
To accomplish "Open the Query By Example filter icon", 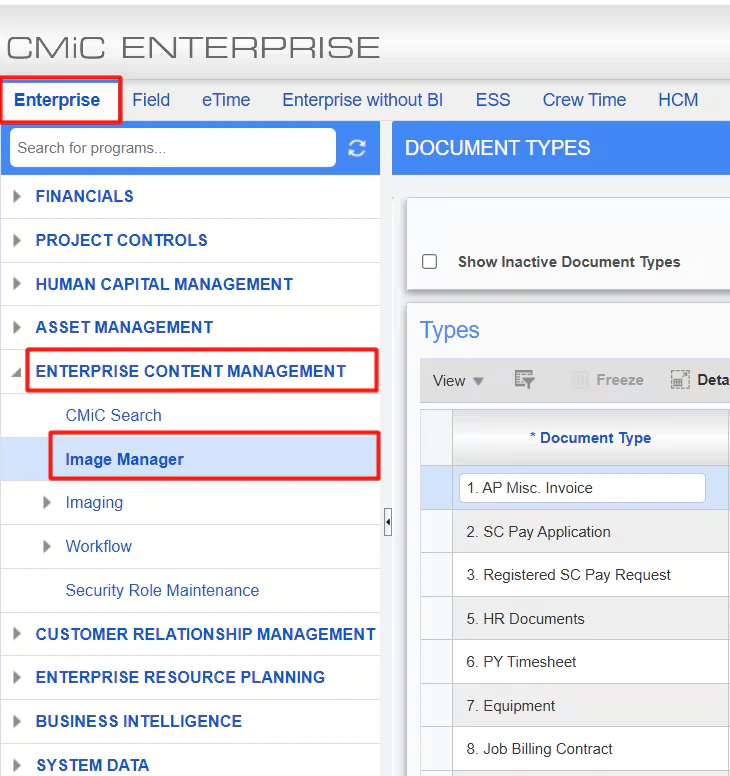I will pyautogui.click(x=524, y=380).
